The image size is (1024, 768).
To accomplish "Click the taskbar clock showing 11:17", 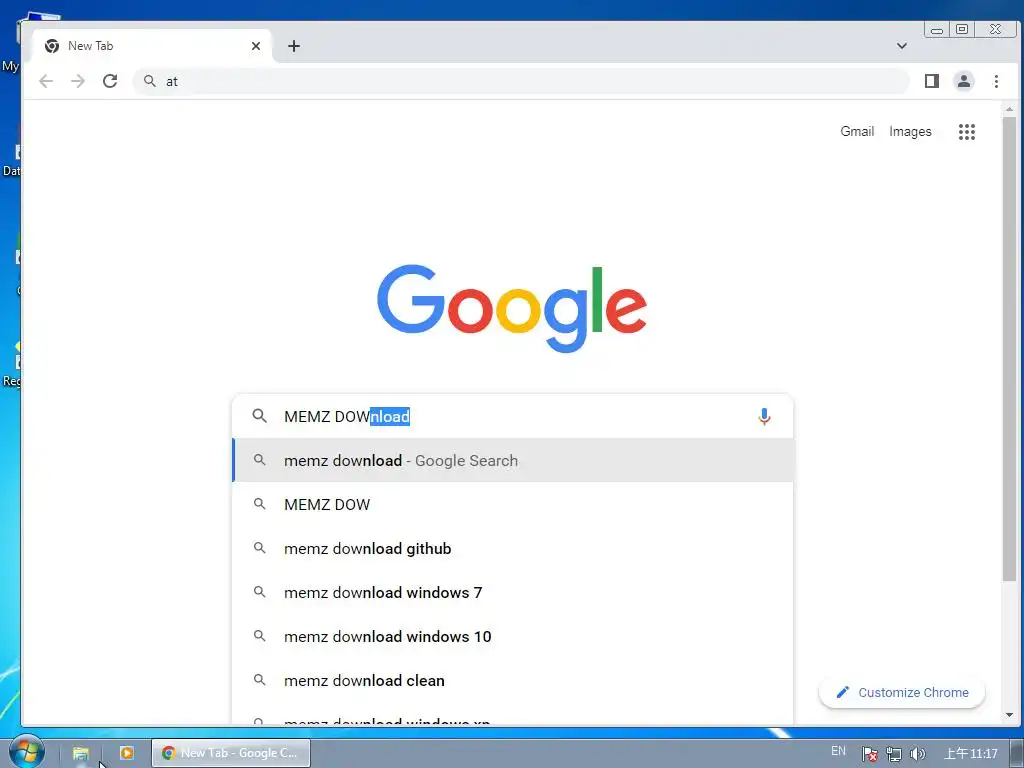I will (x=971, y=754).
